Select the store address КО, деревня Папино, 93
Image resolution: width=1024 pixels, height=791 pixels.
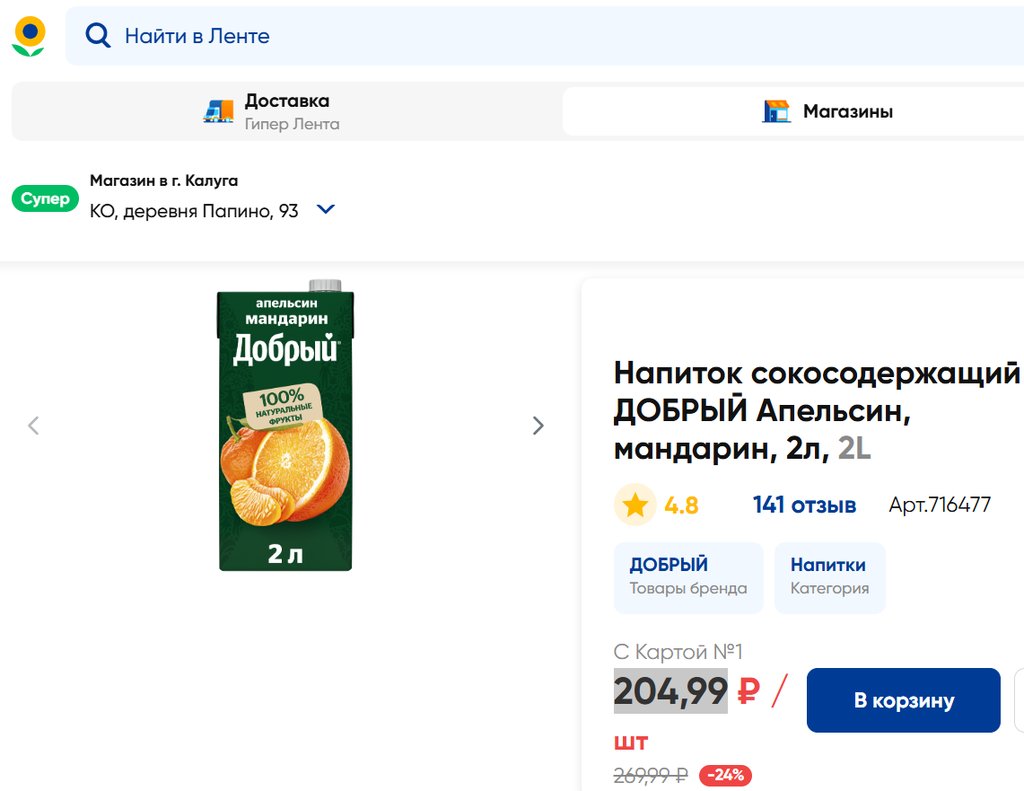tap(194, 211)
